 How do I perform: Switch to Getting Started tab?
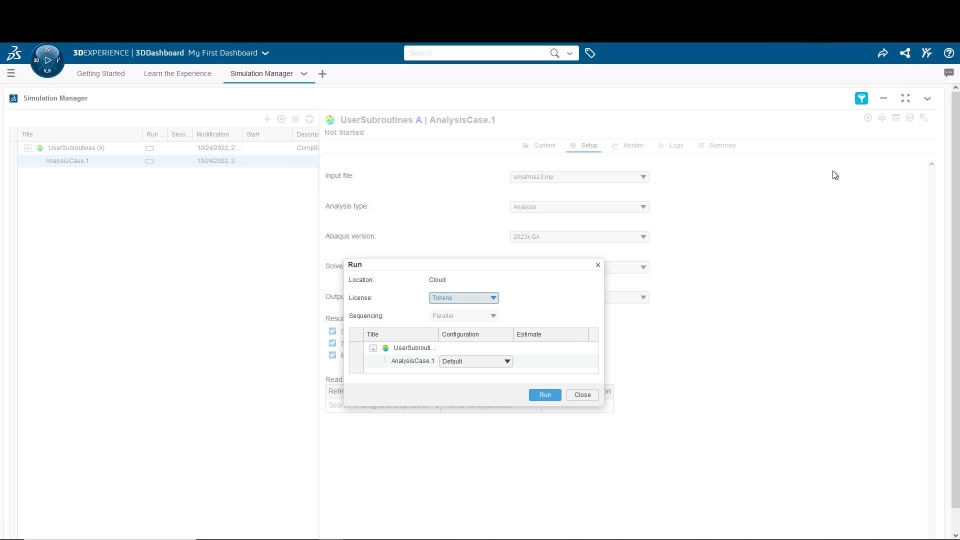[x=101, y=73]
